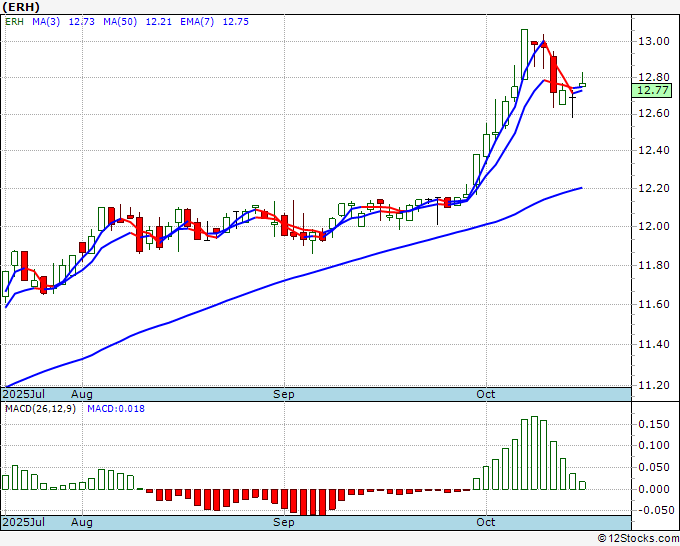
Task: Click the 0.150 MACD axis label
Action: [x=654, y=424]
